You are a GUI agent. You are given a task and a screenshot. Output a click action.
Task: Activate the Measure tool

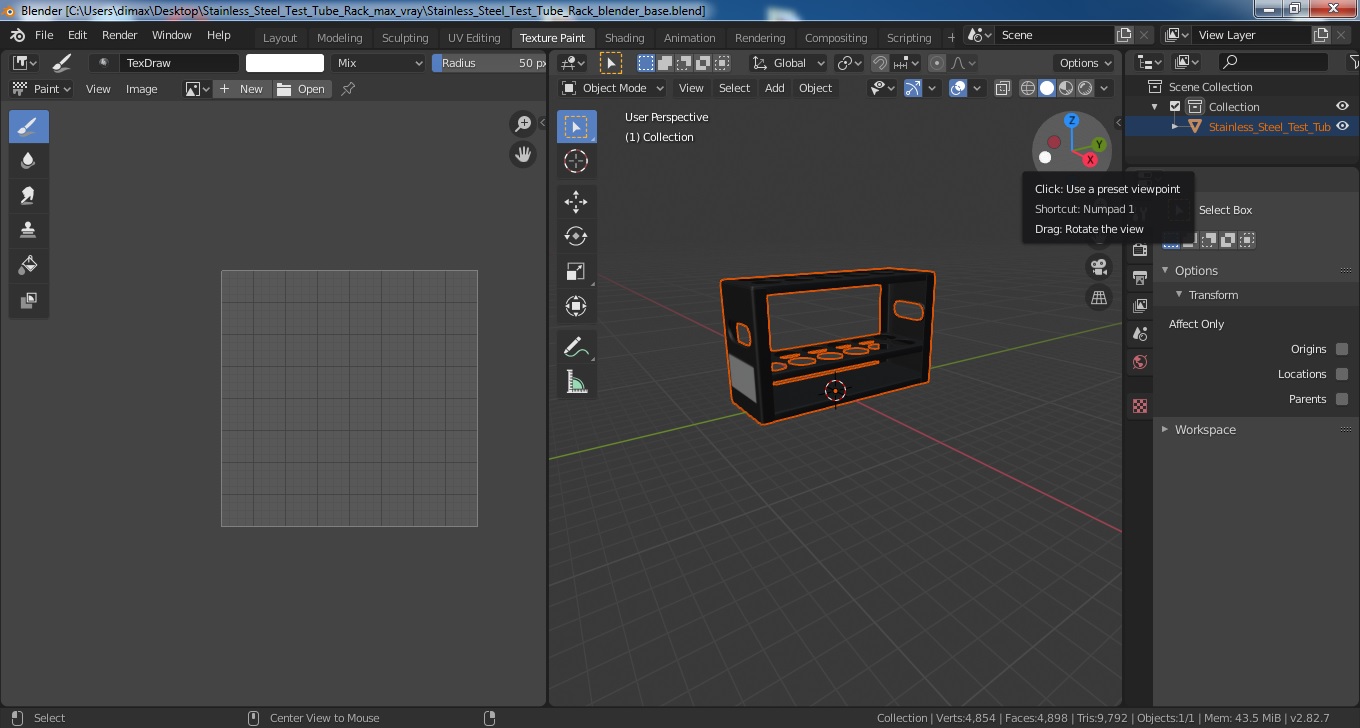pos(576,382)
